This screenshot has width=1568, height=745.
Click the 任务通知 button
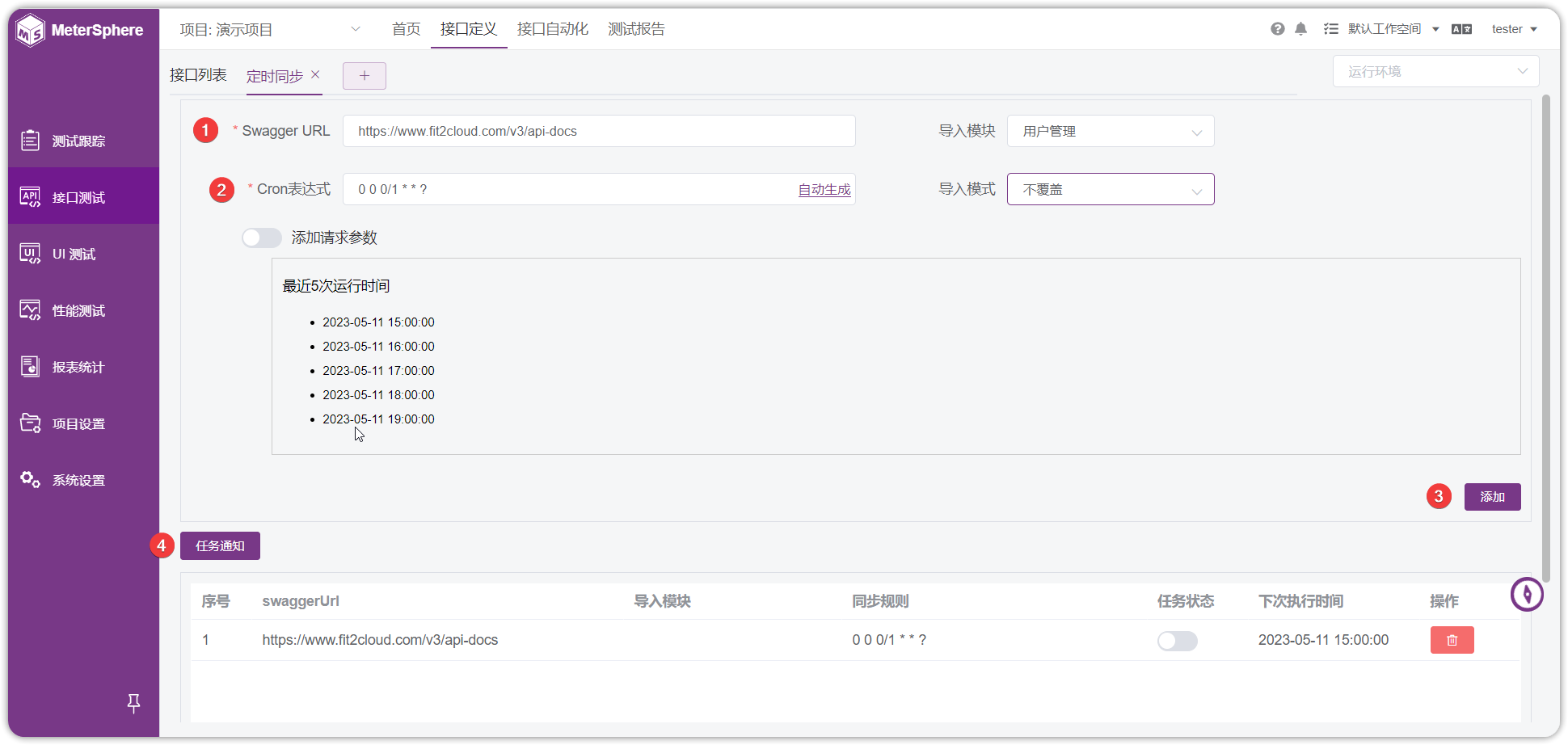click(x=220, y=546)
